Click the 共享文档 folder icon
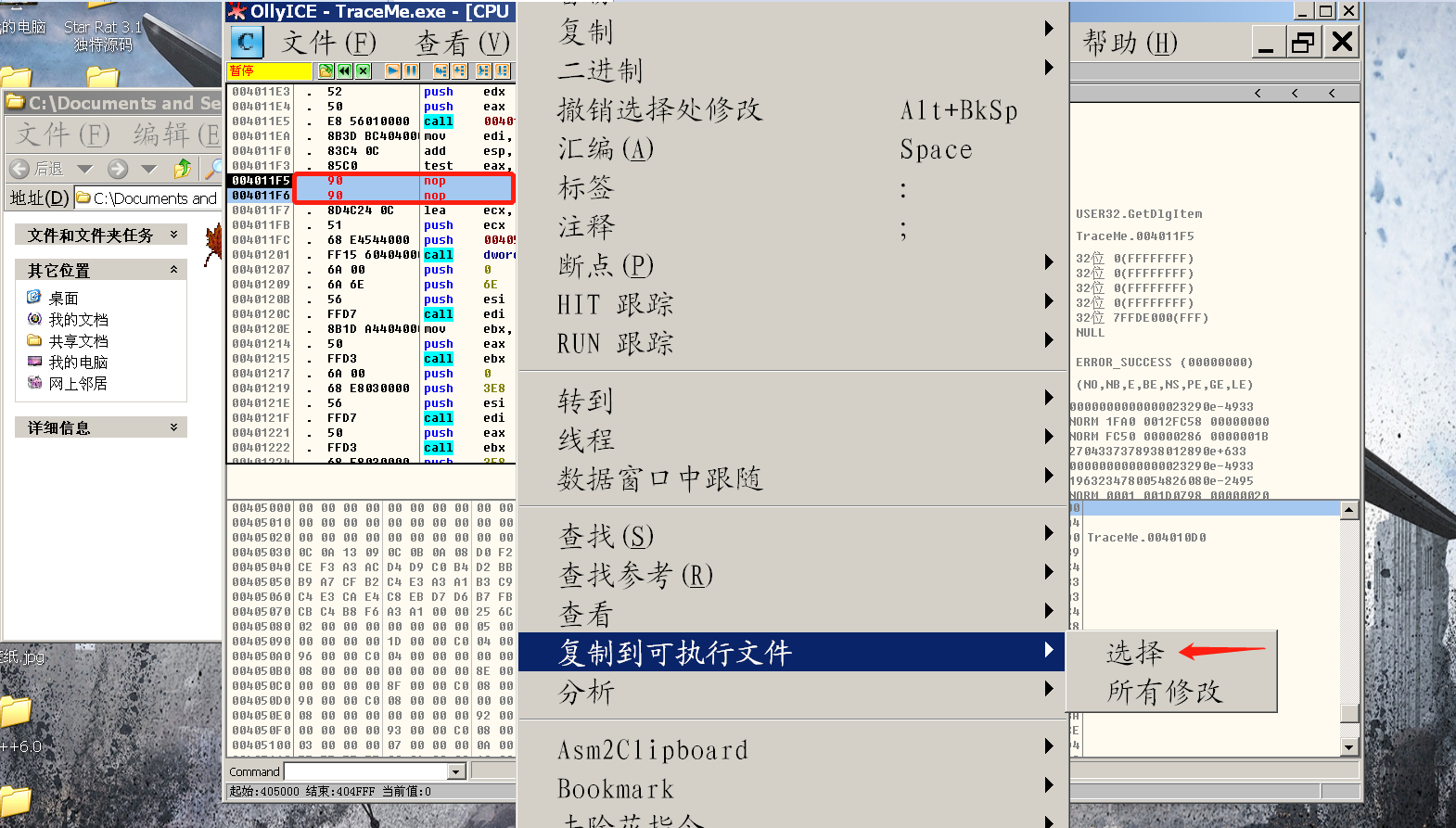The width and height of the screenshot is (1456, 828). coord(34,340)
